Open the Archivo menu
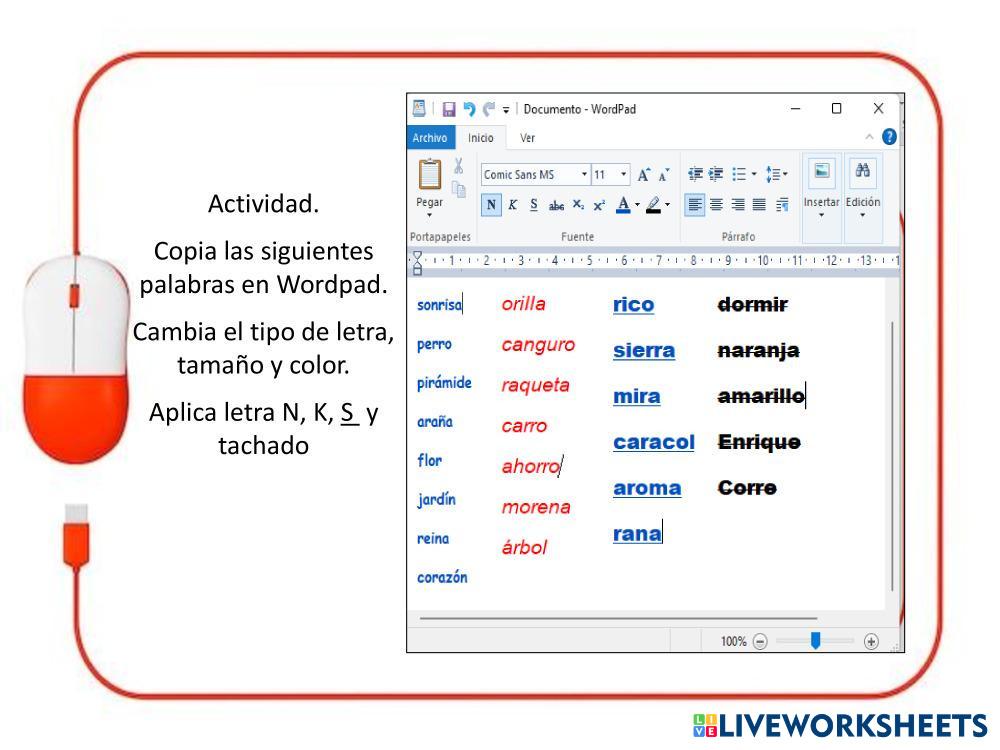 pos(431,137)
